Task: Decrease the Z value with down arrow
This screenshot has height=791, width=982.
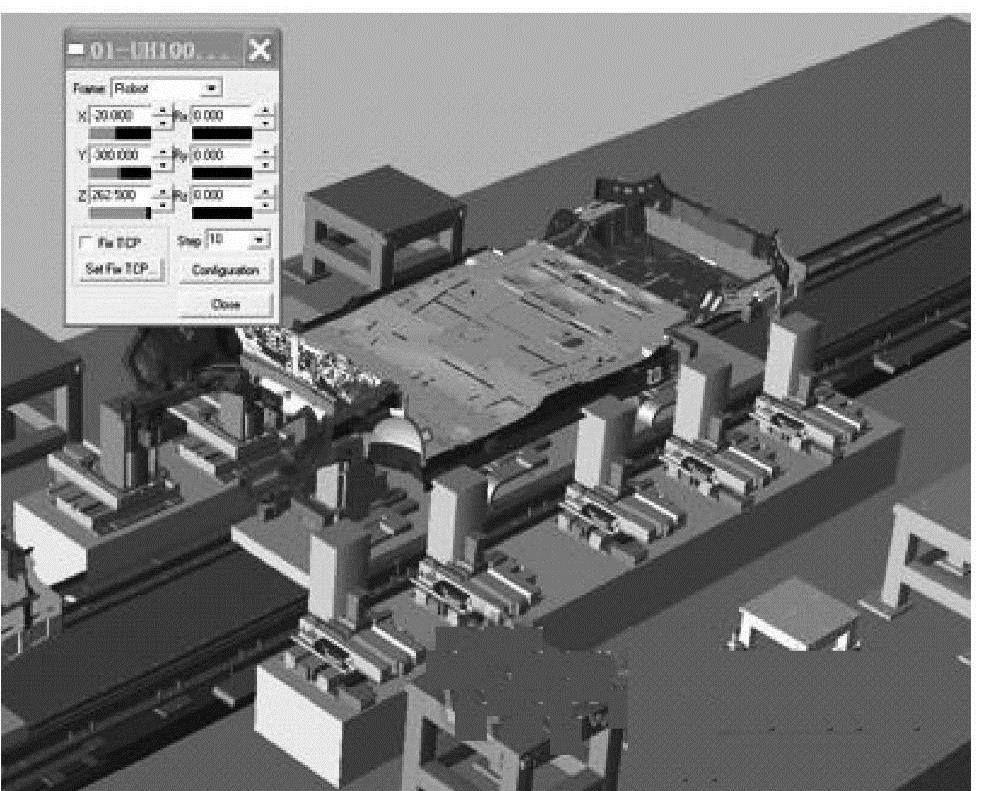Action: coord(163,204)
